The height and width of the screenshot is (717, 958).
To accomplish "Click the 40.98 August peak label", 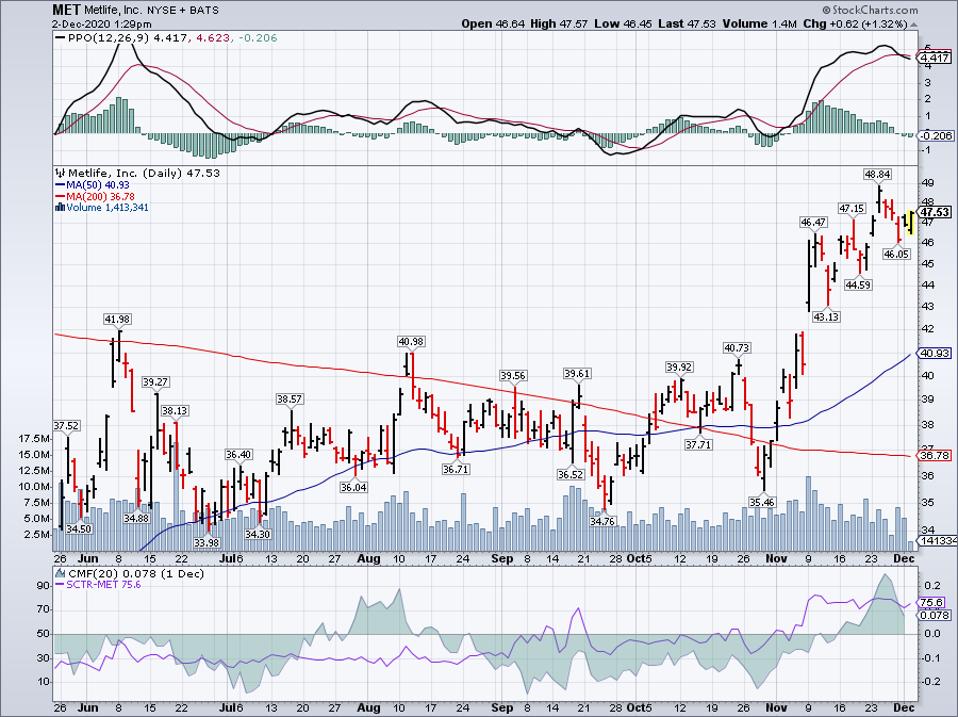I will coord(411,342).
